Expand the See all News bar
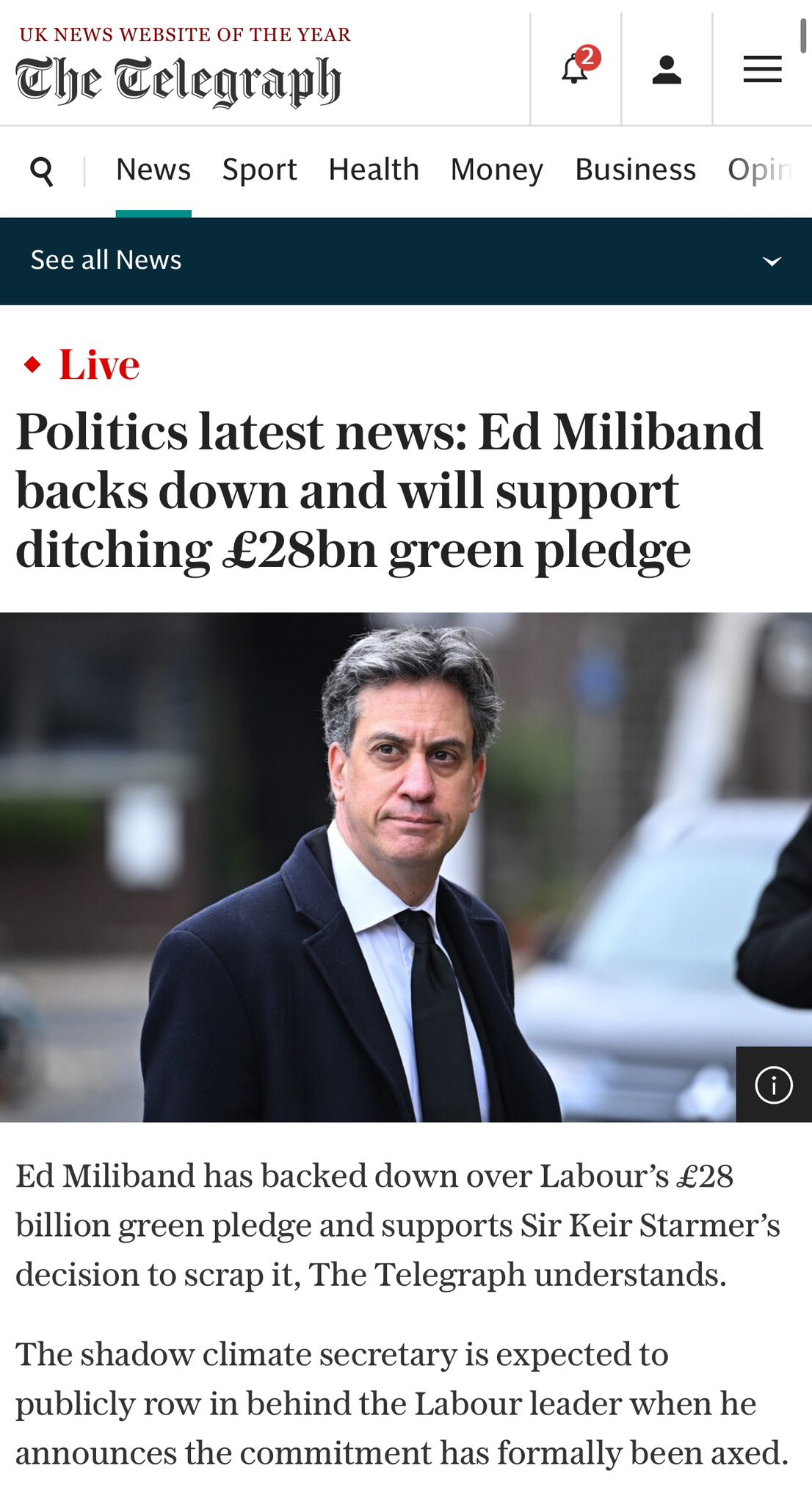The image size is (812, 1504). [x=406, y=261]
